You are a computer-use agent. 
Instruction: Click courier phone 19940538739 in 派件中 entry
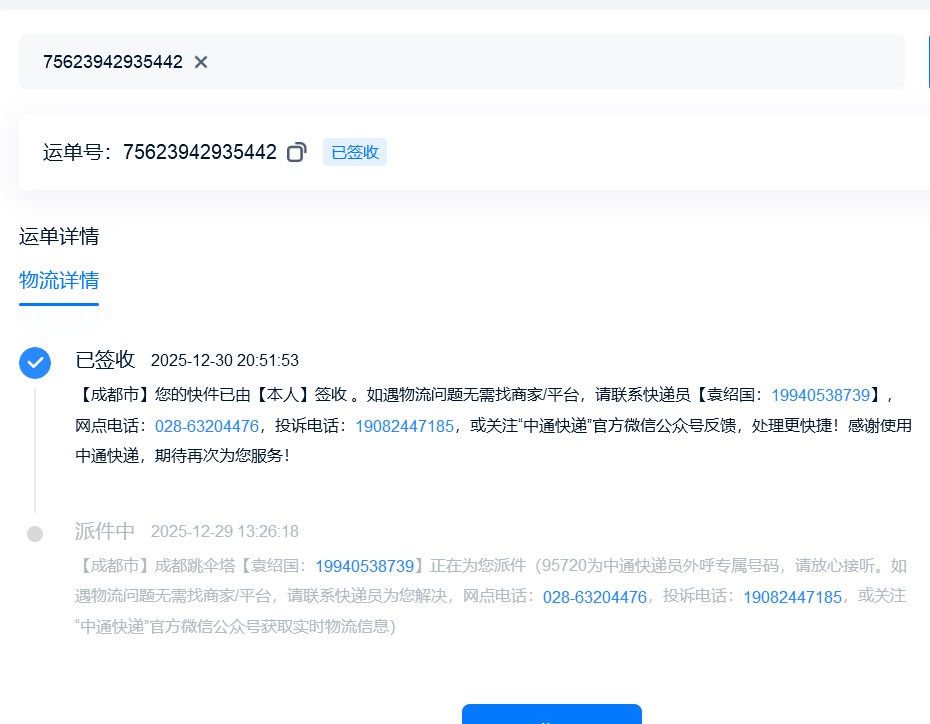364,567
